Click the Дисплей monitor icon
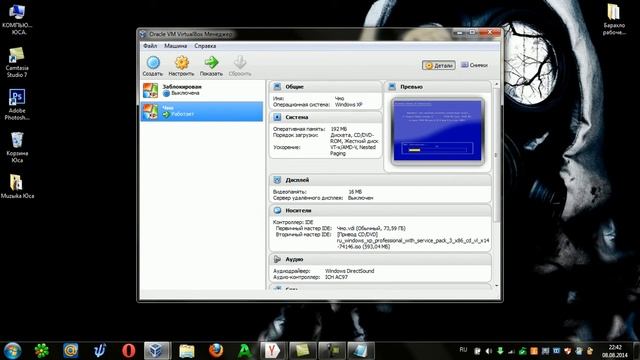The height and width of the screenshot is (360, 640). [277, 180]
